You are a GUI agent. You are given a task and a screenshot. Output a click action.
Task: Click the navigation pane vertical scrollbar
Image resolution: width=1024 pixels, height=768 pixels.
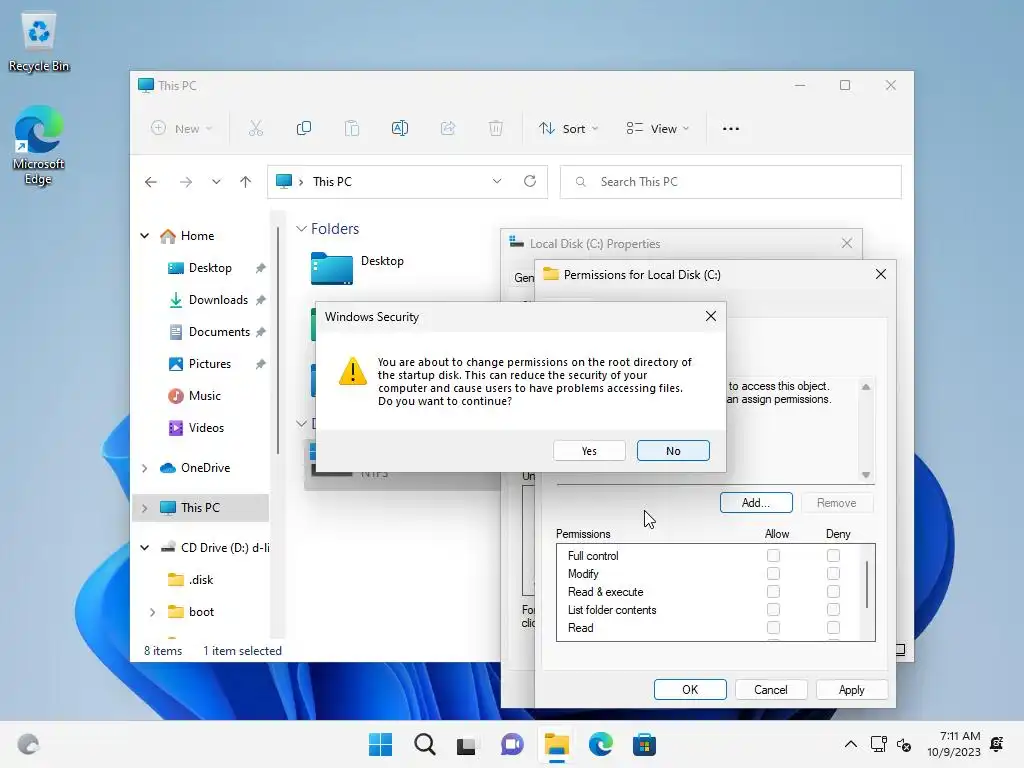[278, 340]
